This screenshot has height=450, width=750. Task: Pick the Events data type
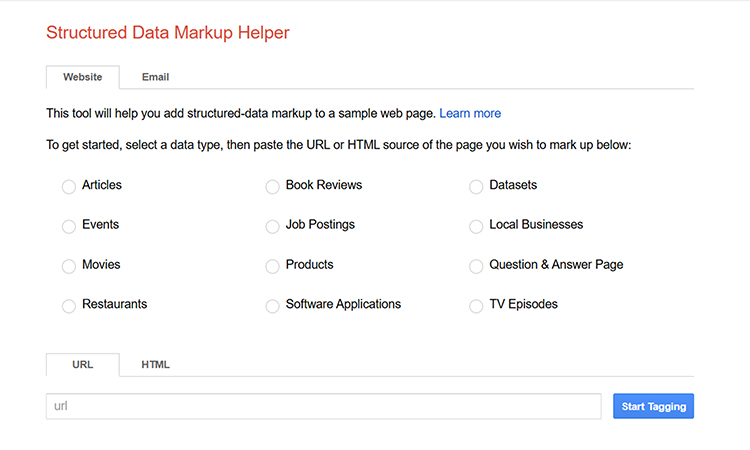(x=69, y=227)
